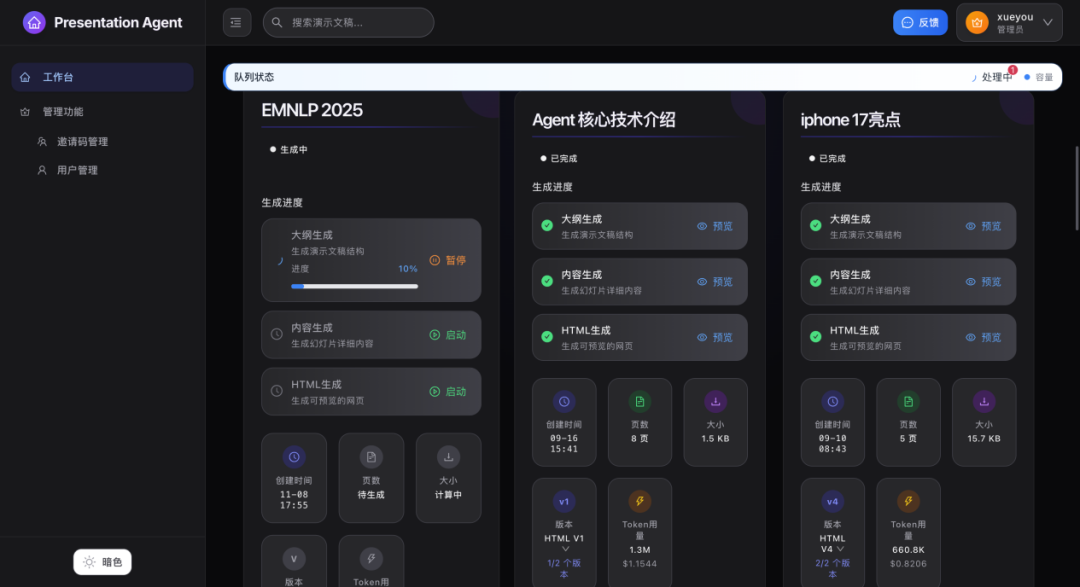Click the 10% progress value

(408, 269)
